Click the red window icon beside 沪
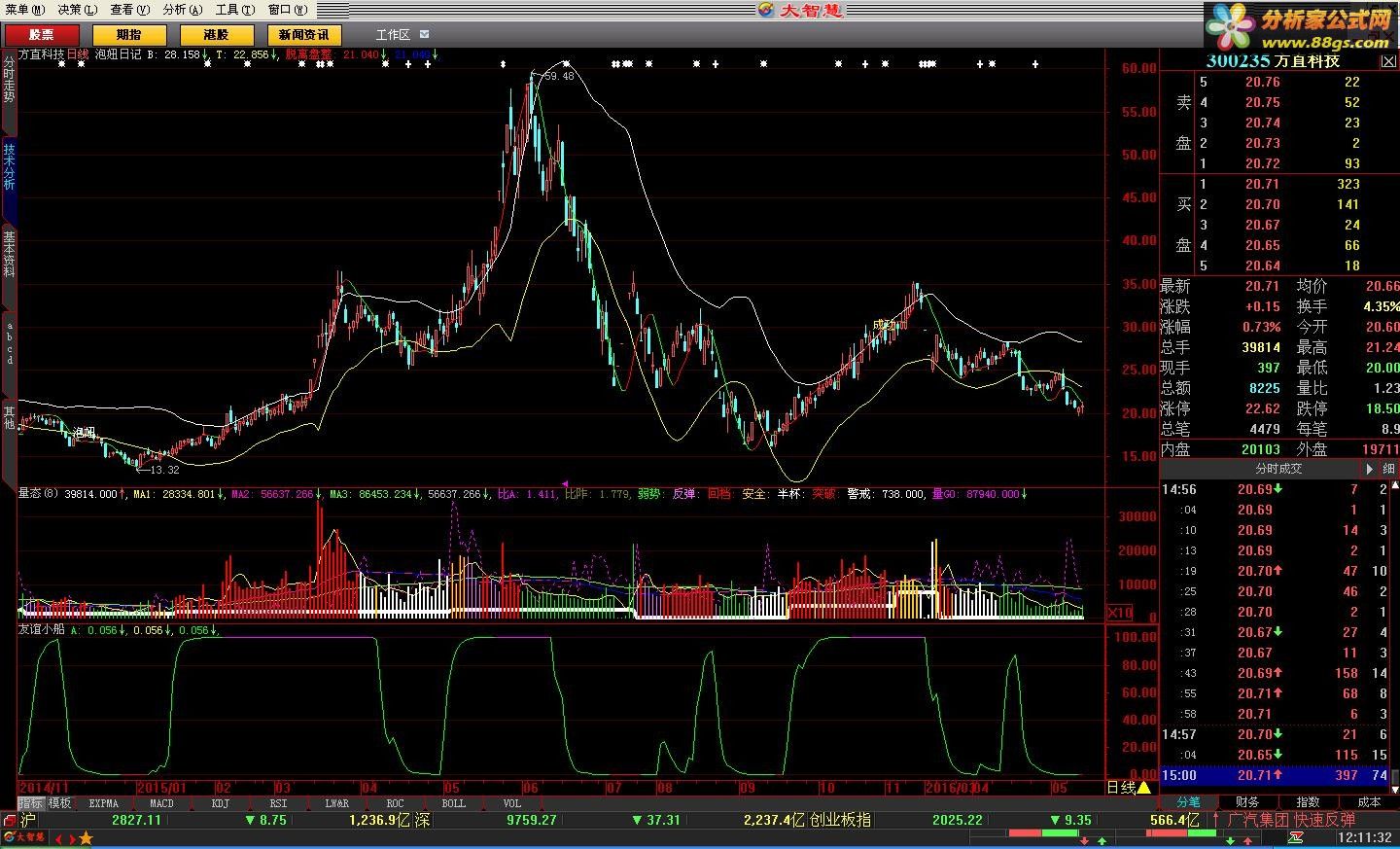 [9, 821]
